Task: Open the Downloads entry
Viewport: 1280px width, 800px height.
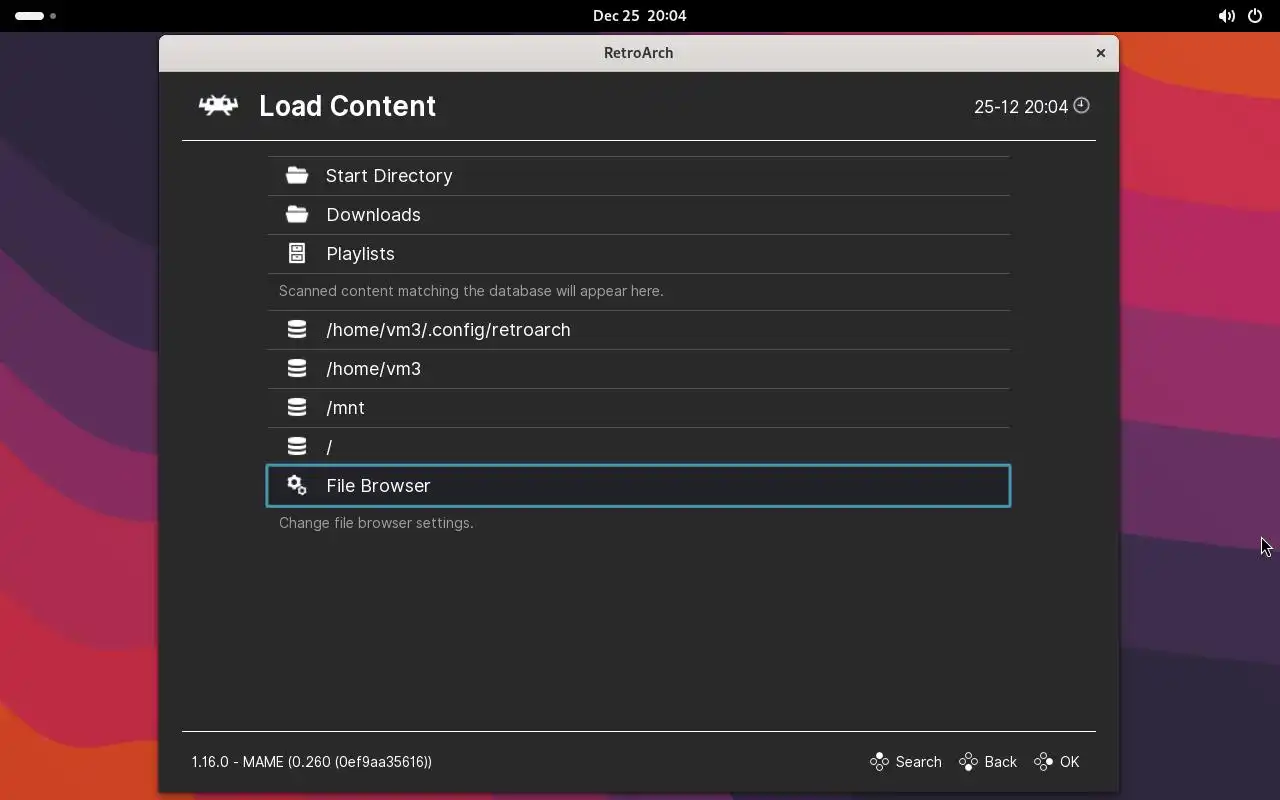Action: [638, 215]
